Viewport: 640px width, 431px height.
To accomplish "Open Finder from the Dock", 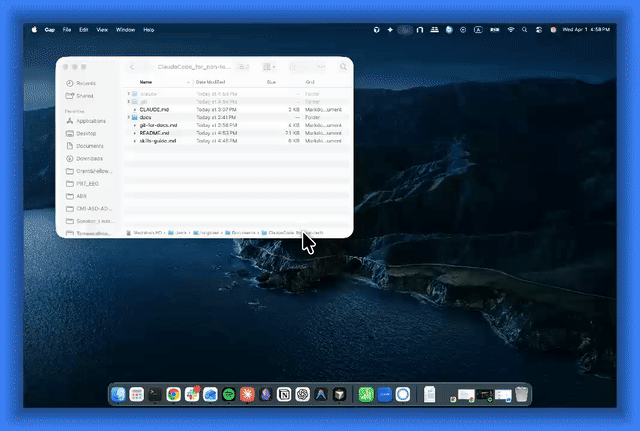I will pos(118,394).
